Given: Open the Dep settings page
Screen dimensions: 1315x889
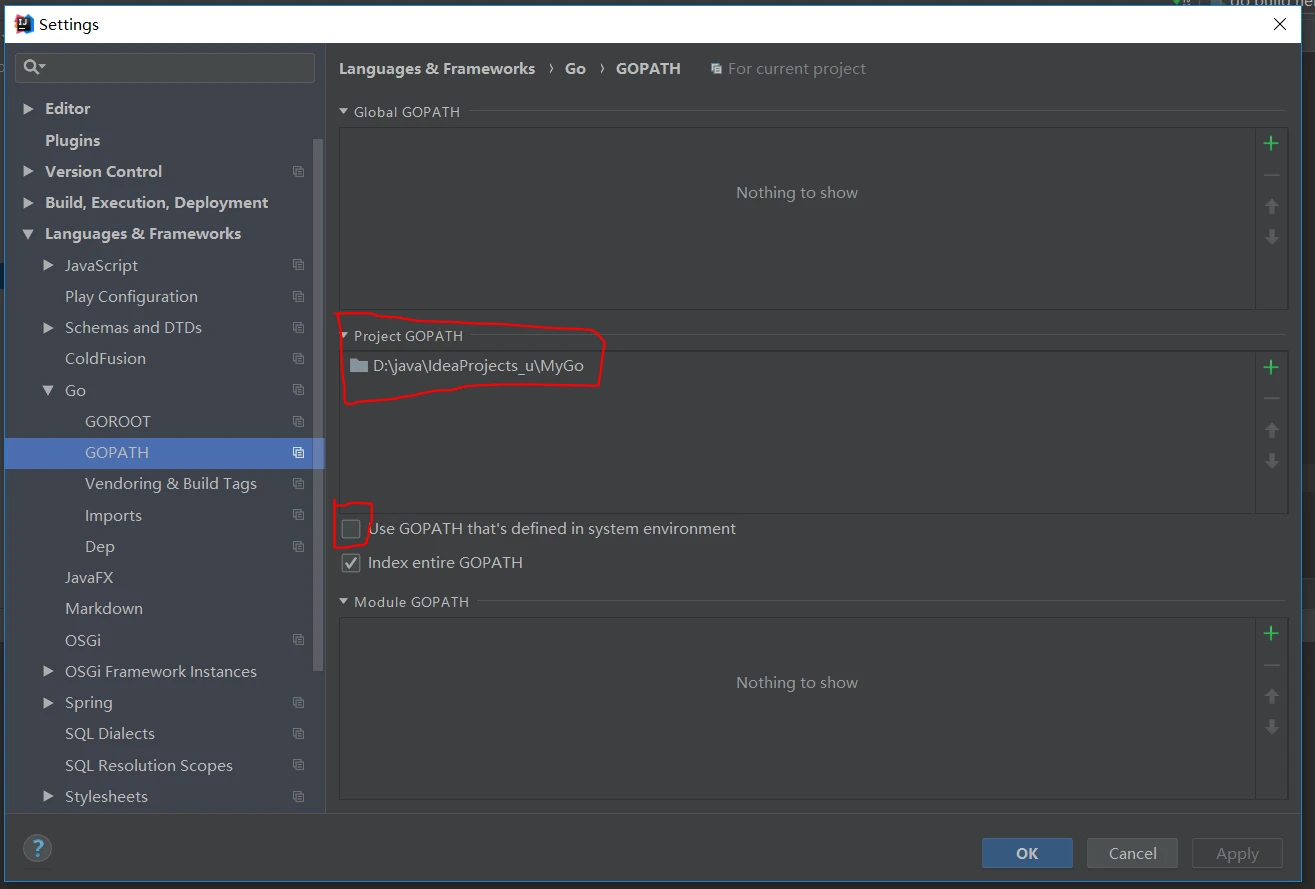Looking at the screenshot, I should pyautogui.click(x=100, y=547).
